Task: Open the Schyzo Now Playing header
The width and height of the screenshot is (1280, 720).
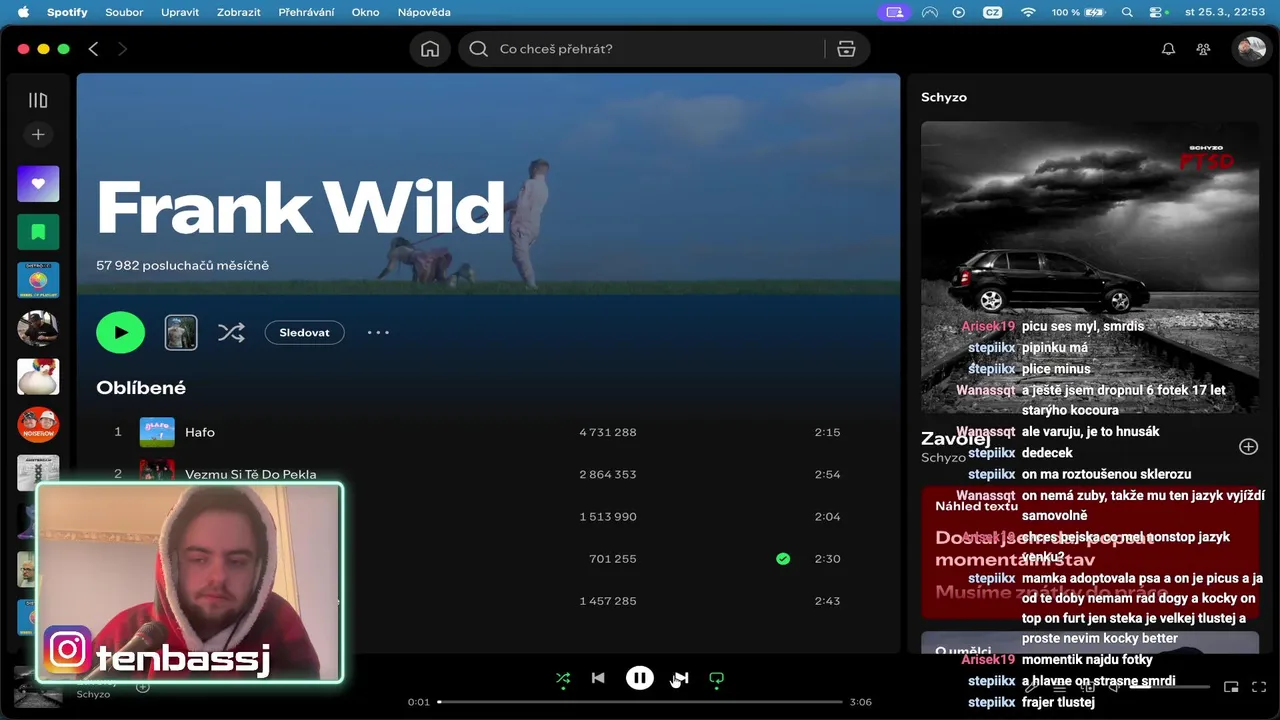Action: (944, 97)
